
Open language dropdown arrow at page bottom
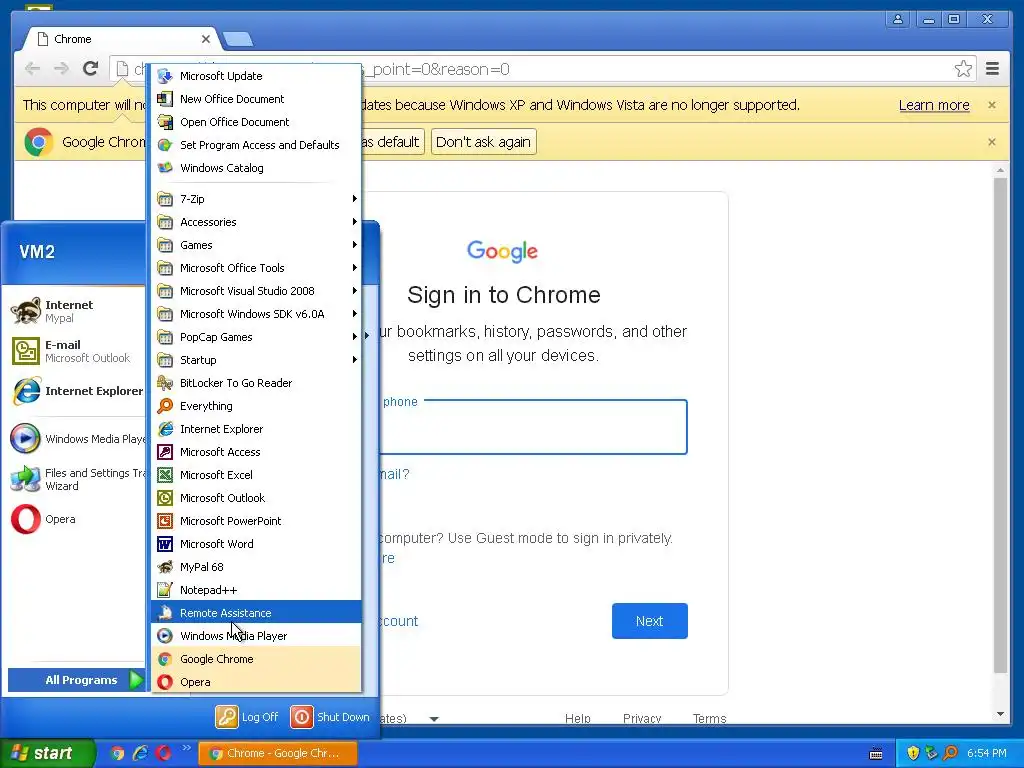[434, 719]
